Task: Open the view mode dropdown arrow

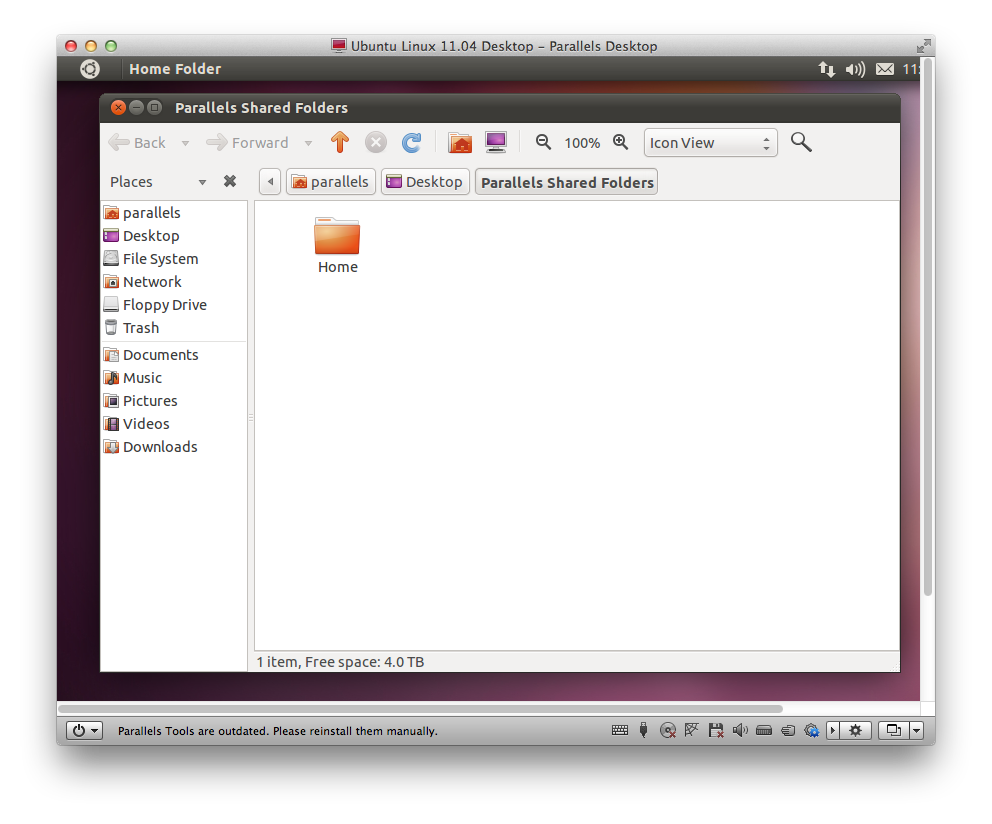Action: point(917,730)
